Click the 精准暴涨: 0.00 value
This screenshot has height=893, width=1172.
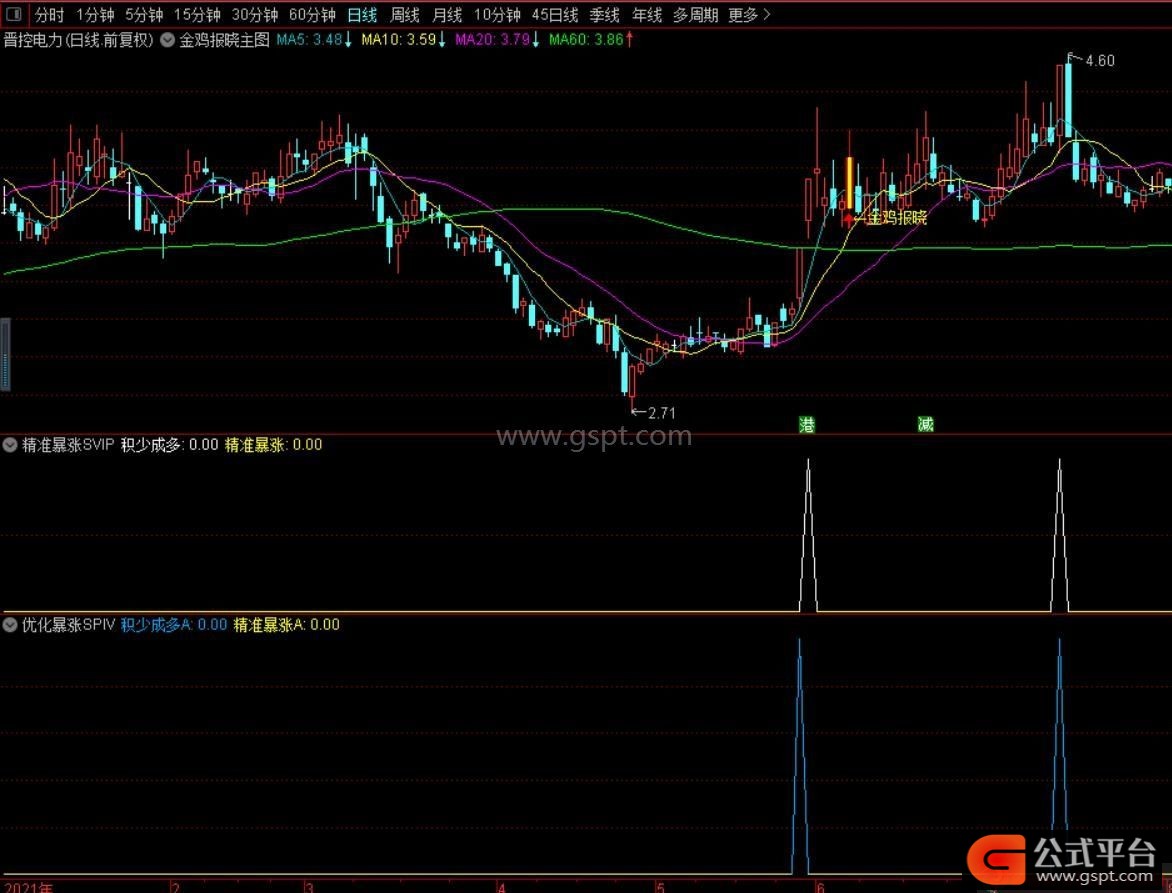[274, 445]
